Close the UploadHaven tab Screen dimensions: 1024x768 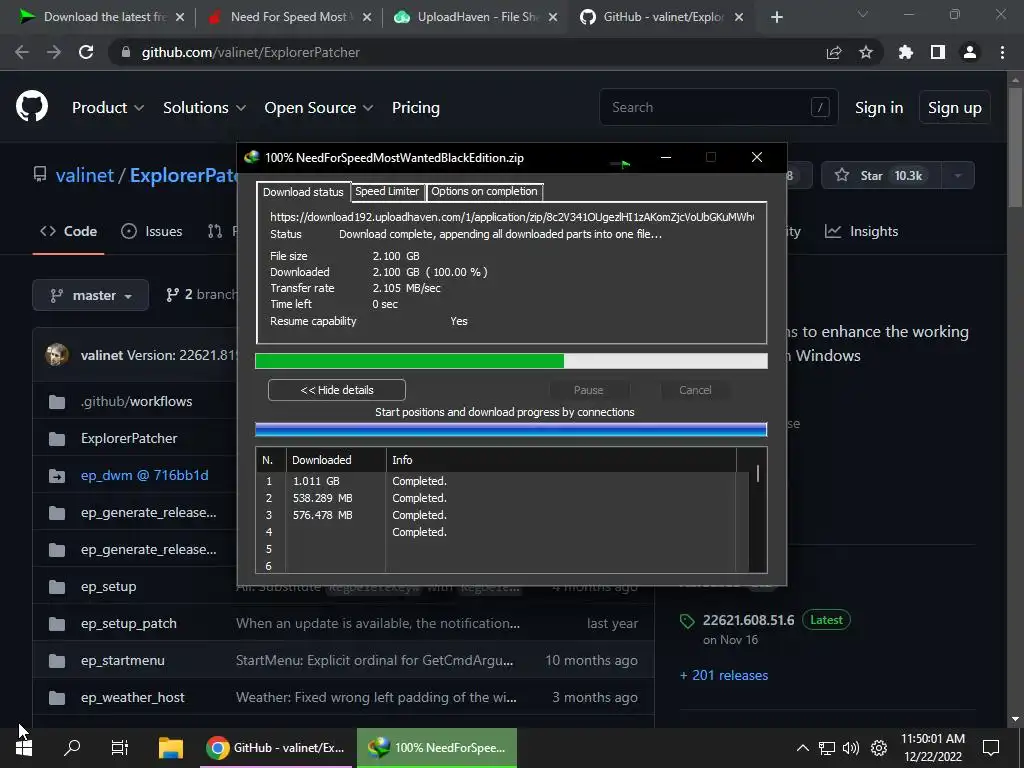553,17
